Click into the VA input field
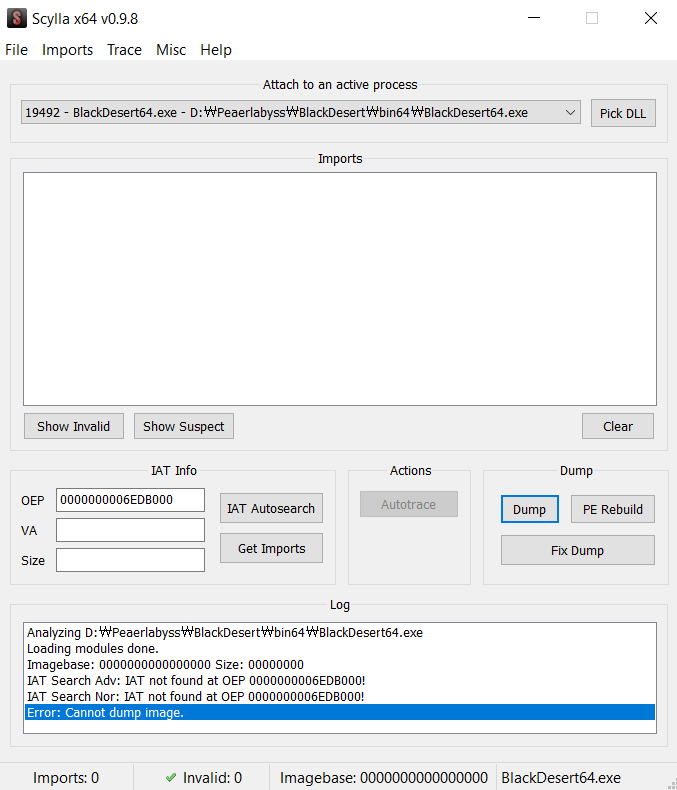The image size is (677, 790). click(130, 530)
